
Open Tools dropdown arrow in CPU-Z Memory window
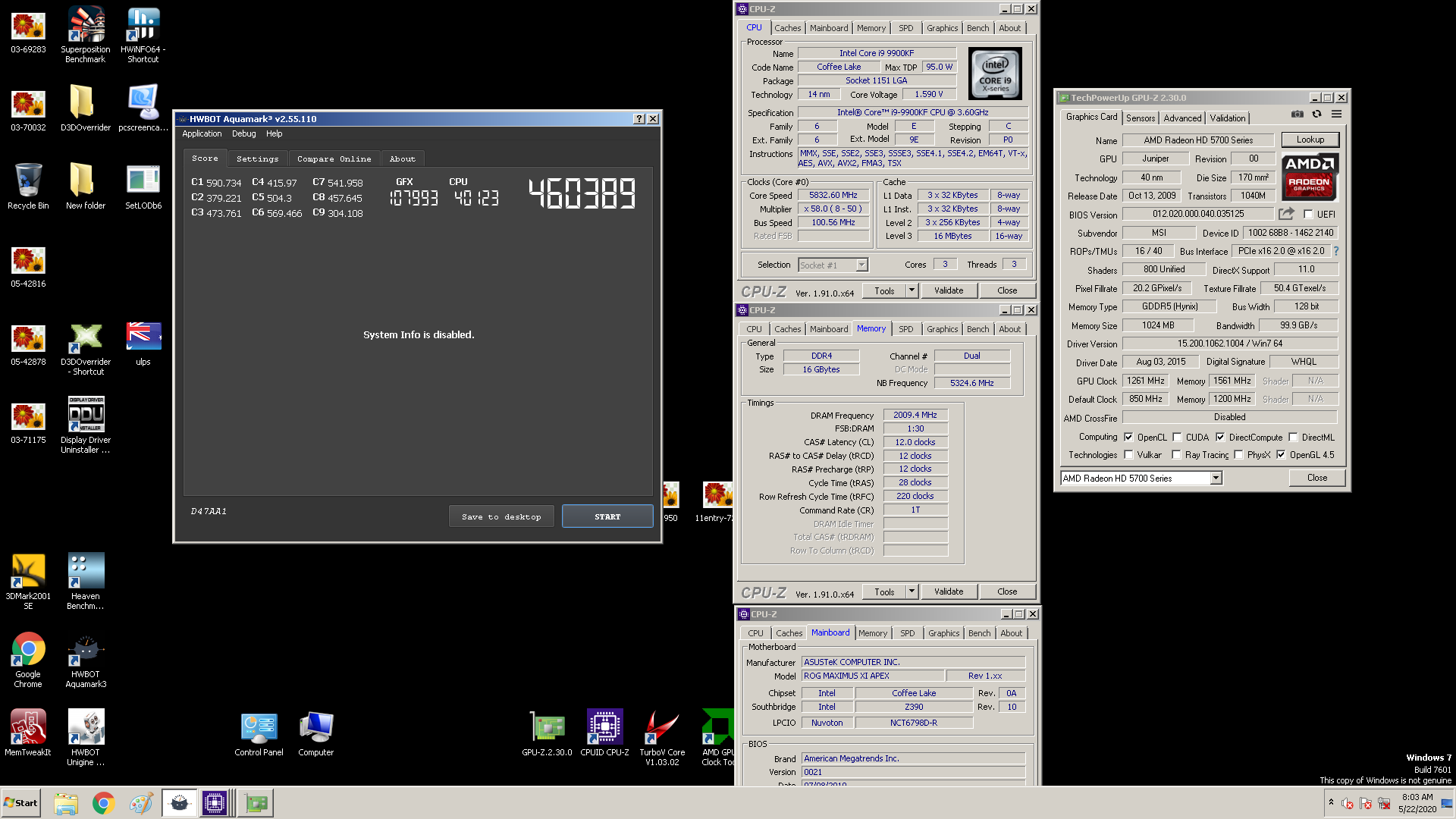912,591
